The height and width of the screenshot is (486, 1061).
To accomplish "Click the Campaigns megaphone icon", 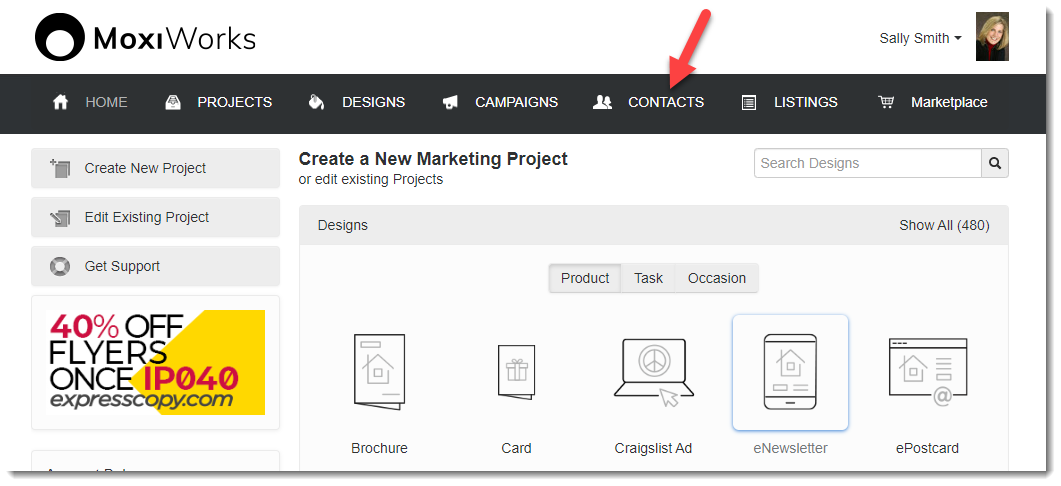I will click(x=451, y=103).
